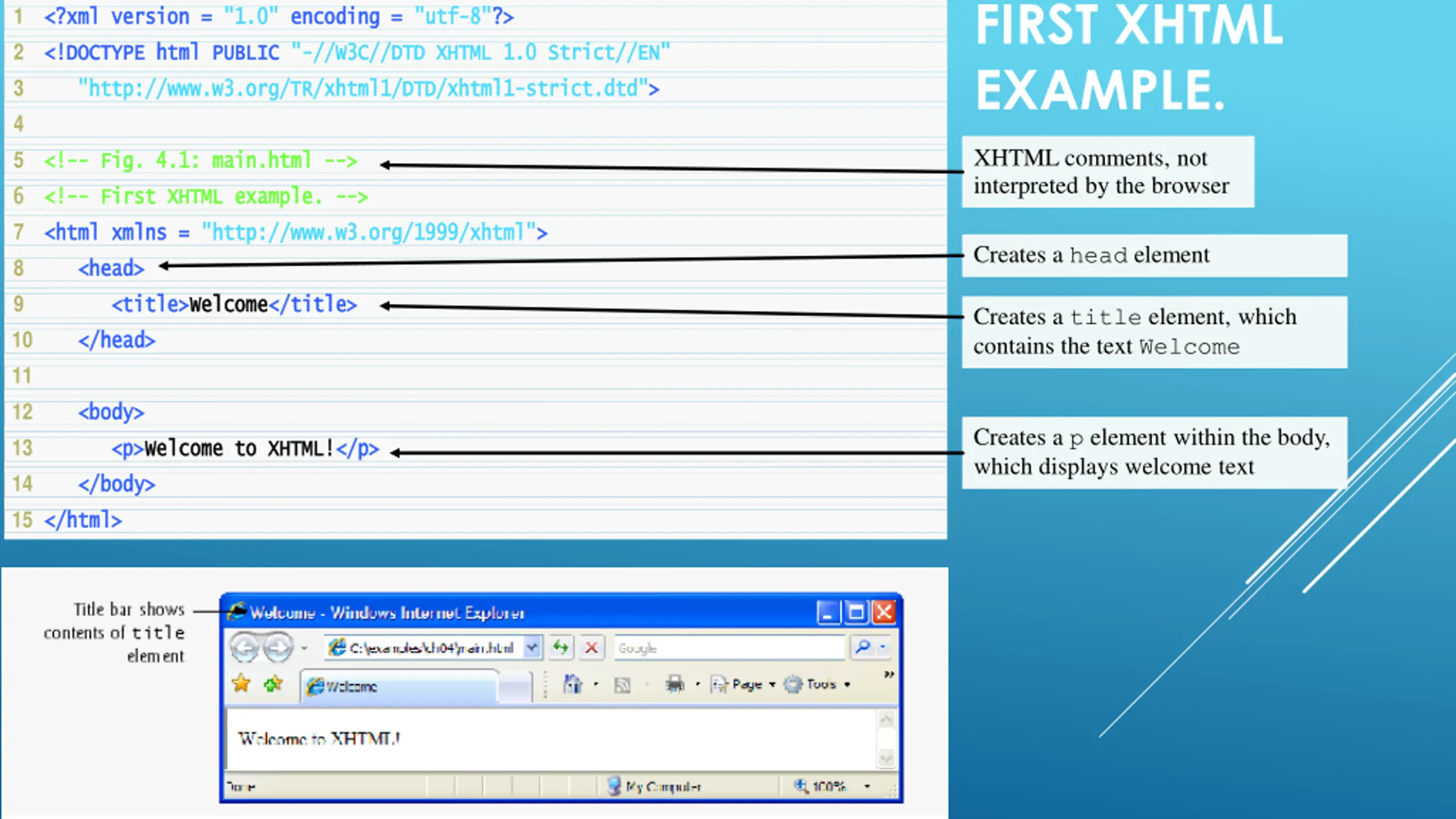Click the 'XHTML comments, not interpreted' note box
The height and width of the screenshot is (819, 1456).
(1108, 172)
